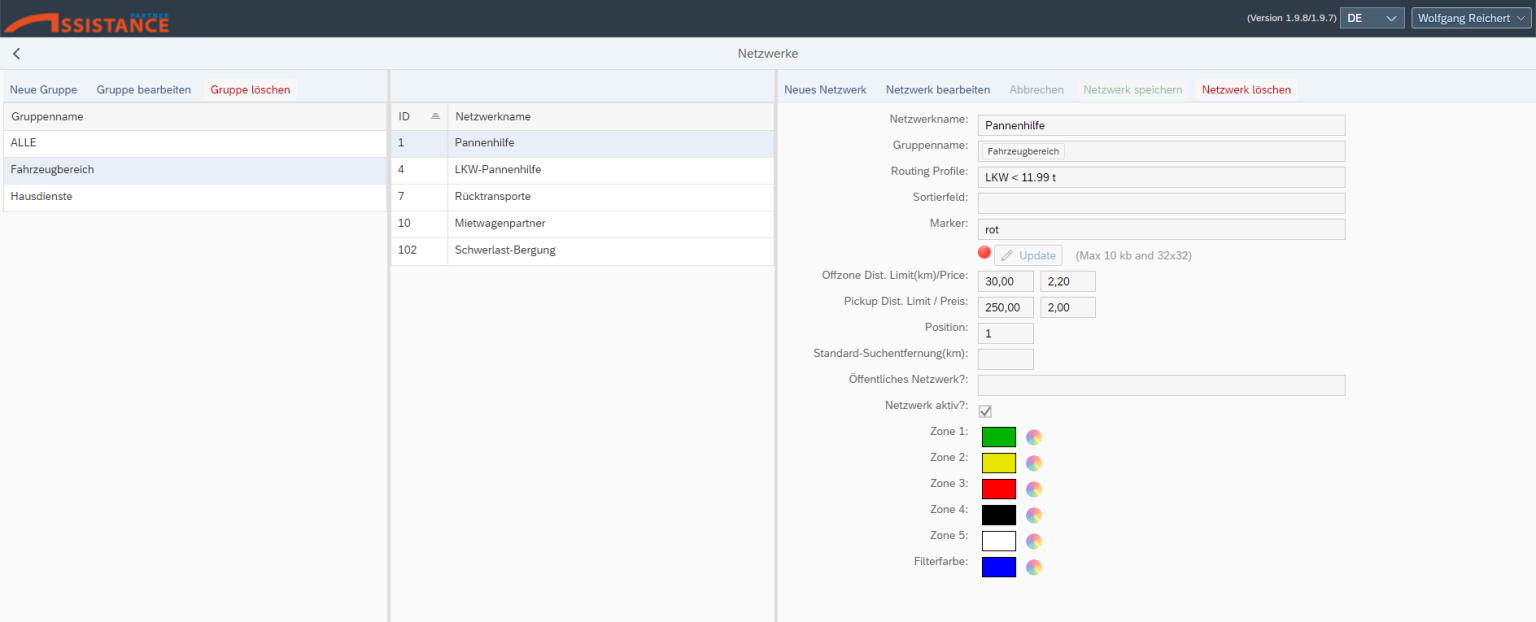The width and height of the screenshot is (1536, 622).
Task: Click the Assistance logo
Action: coord(85,17)
